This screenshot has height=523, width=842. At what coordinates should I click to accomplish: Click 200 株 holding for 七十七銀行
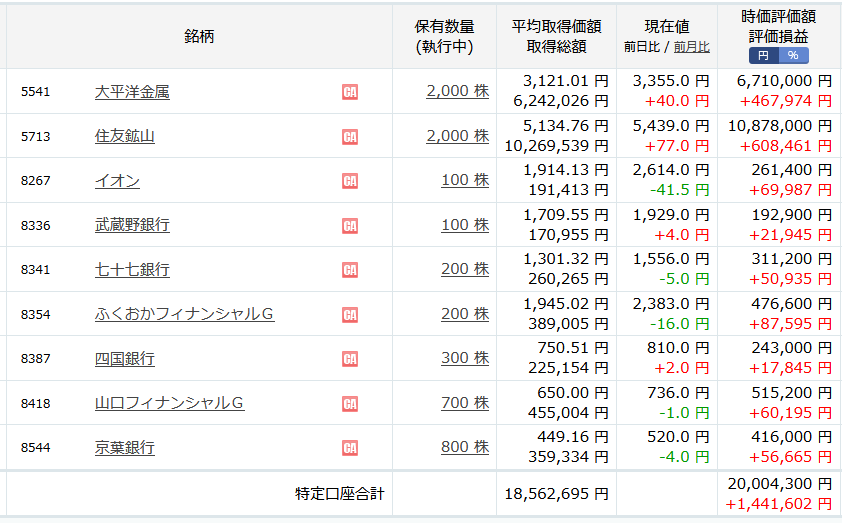(465, 269)
